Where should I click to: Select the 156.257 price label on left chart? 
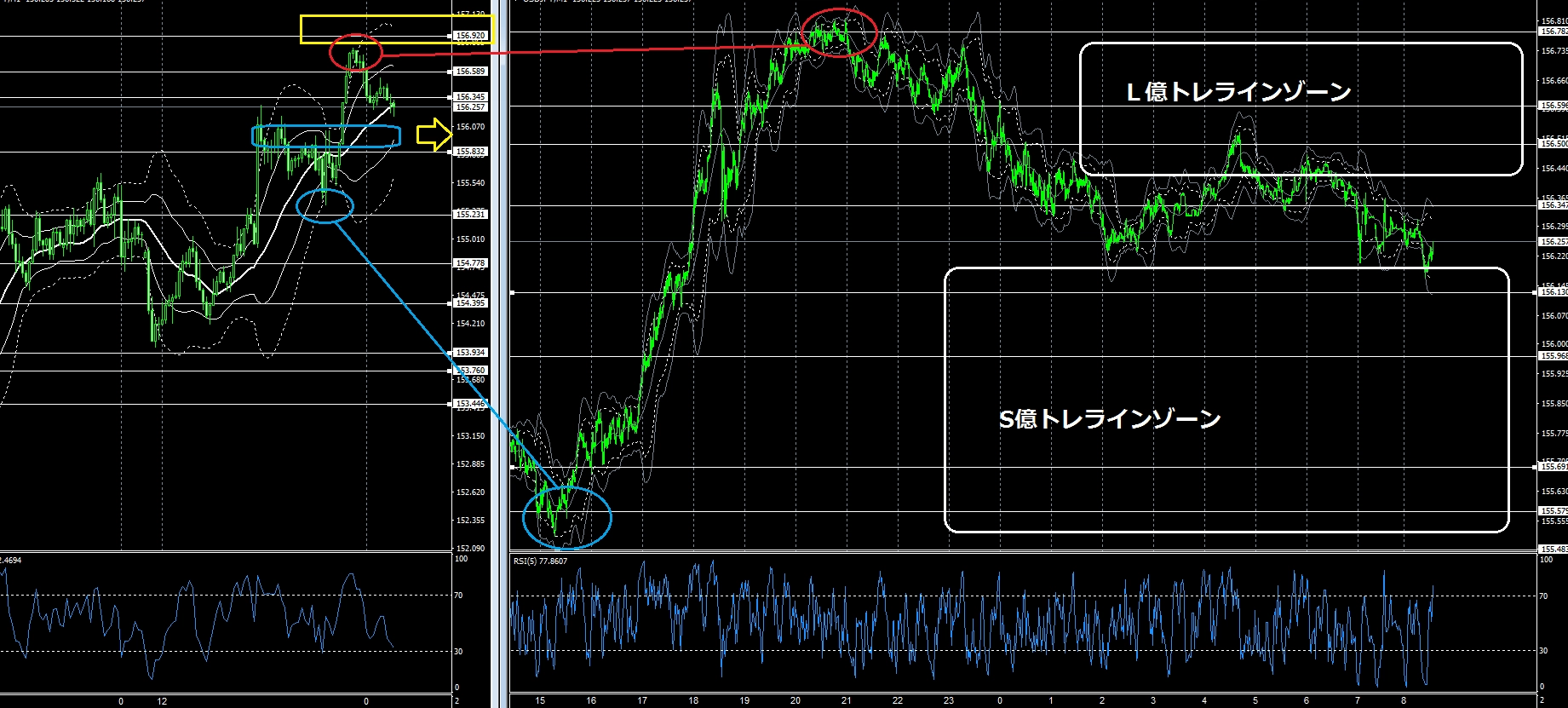[x=471, y=107]
